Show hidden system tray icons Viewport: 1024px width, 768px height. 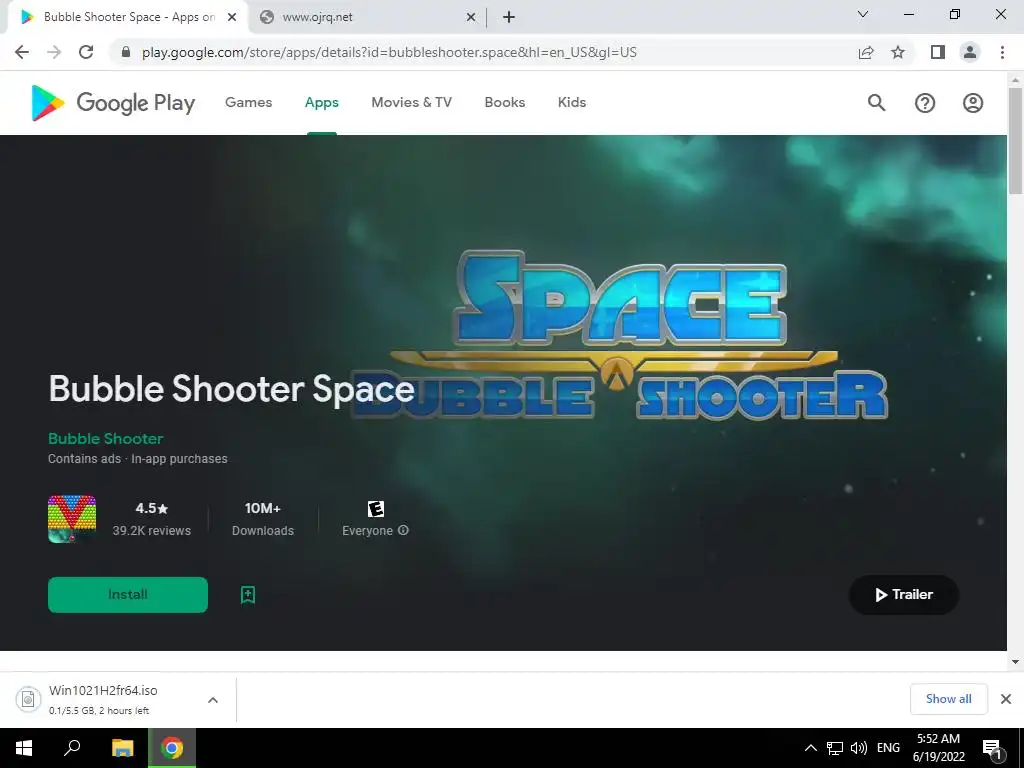tap(810, 748)
